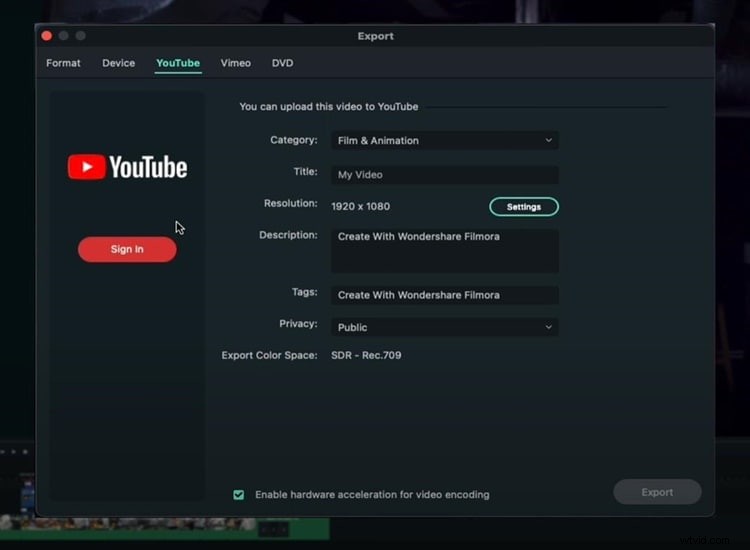Open resolution Settings
The width and height of the screenshot is (750, 550).
click(x=523, y=207)
